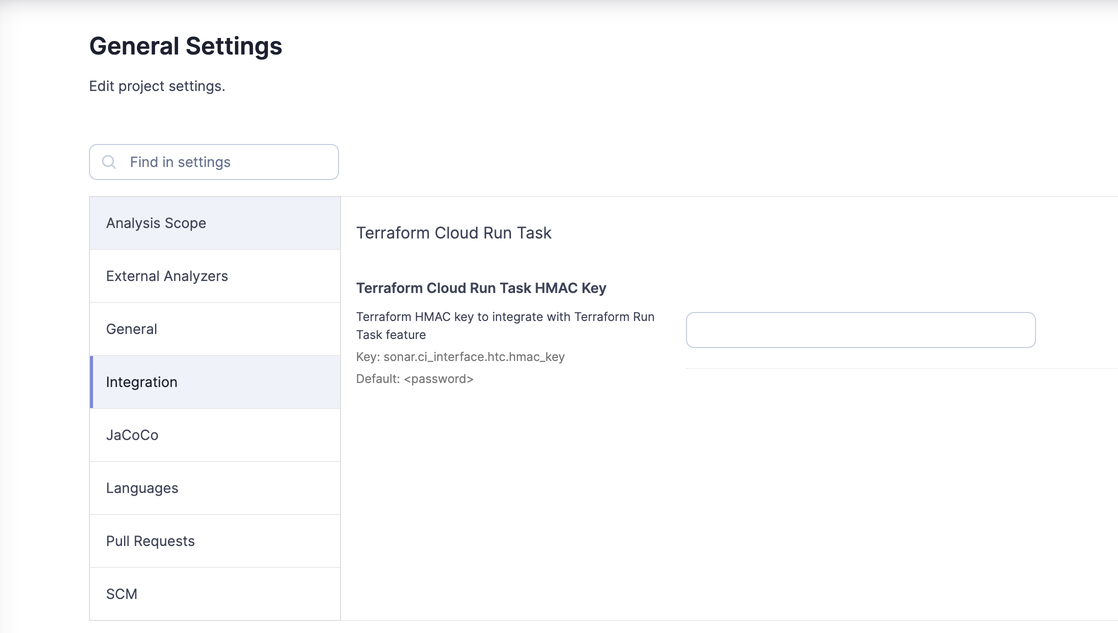Click the General Settings page title
1118x633 pixels.
pos(185,46)
